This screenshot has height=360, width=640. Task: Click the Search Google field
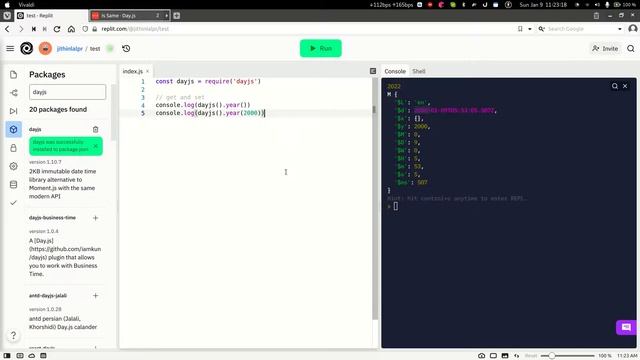click(580, 29)
